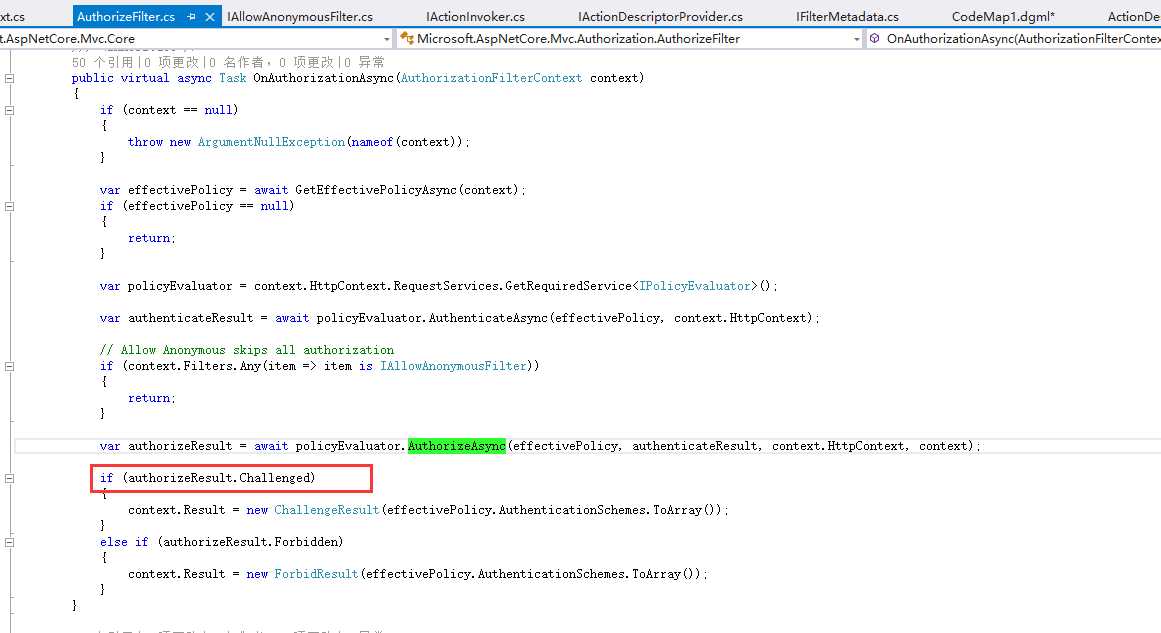Click the IPolicyEvaluator generic type
The image size is (1161, 633).
(695, 286)
